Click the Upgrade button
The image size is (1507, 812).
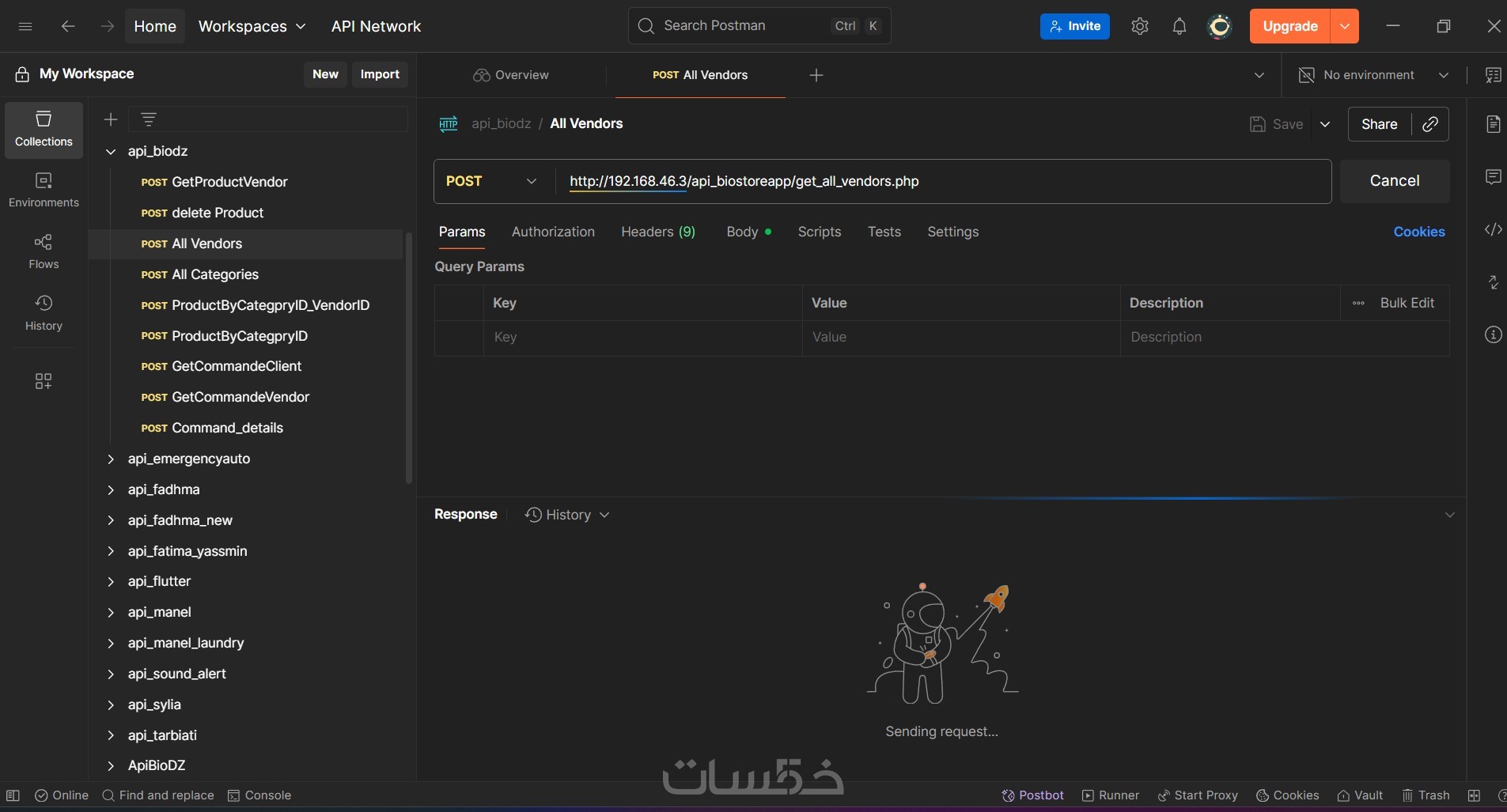[1290, 26]
